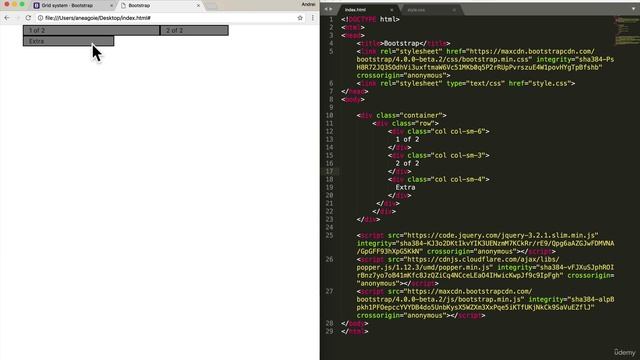
Task: Bookmark the page with the star icon
Action: pyautogui.click(x=300, y=18)
